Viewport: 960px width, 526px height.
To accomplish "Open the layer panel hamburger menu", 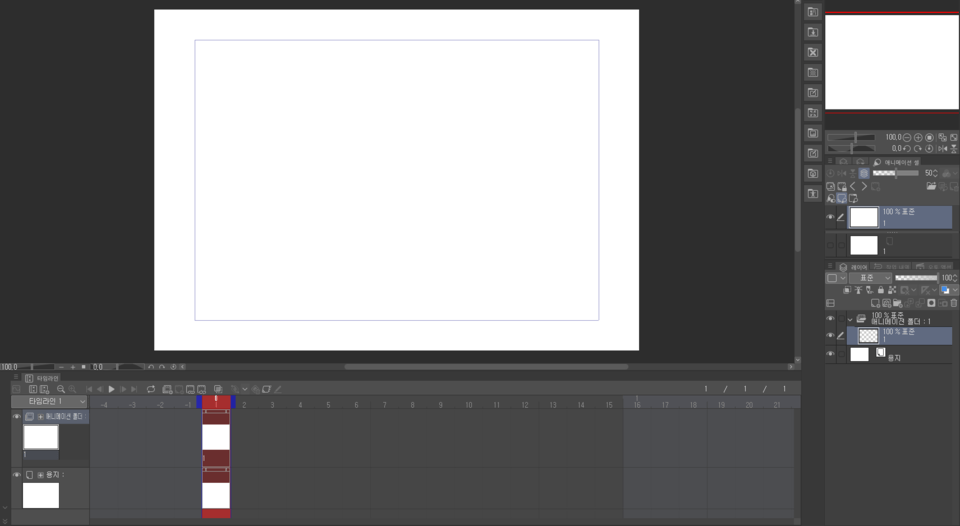I will click(830, 266).
